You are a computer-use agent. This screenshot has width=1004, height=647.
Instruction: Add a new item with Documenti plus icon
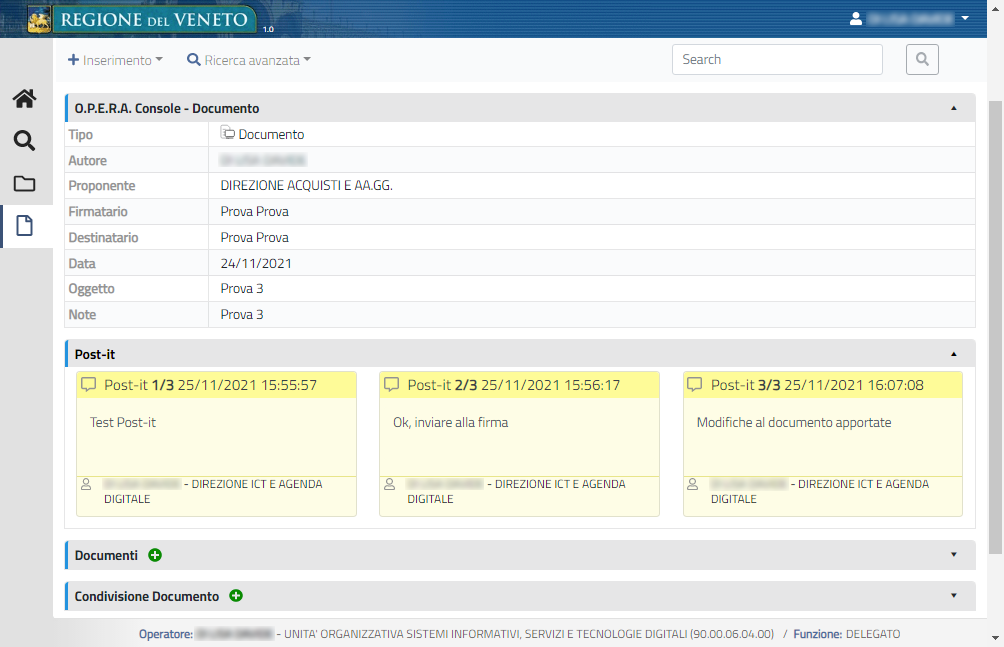coord(155,555)
